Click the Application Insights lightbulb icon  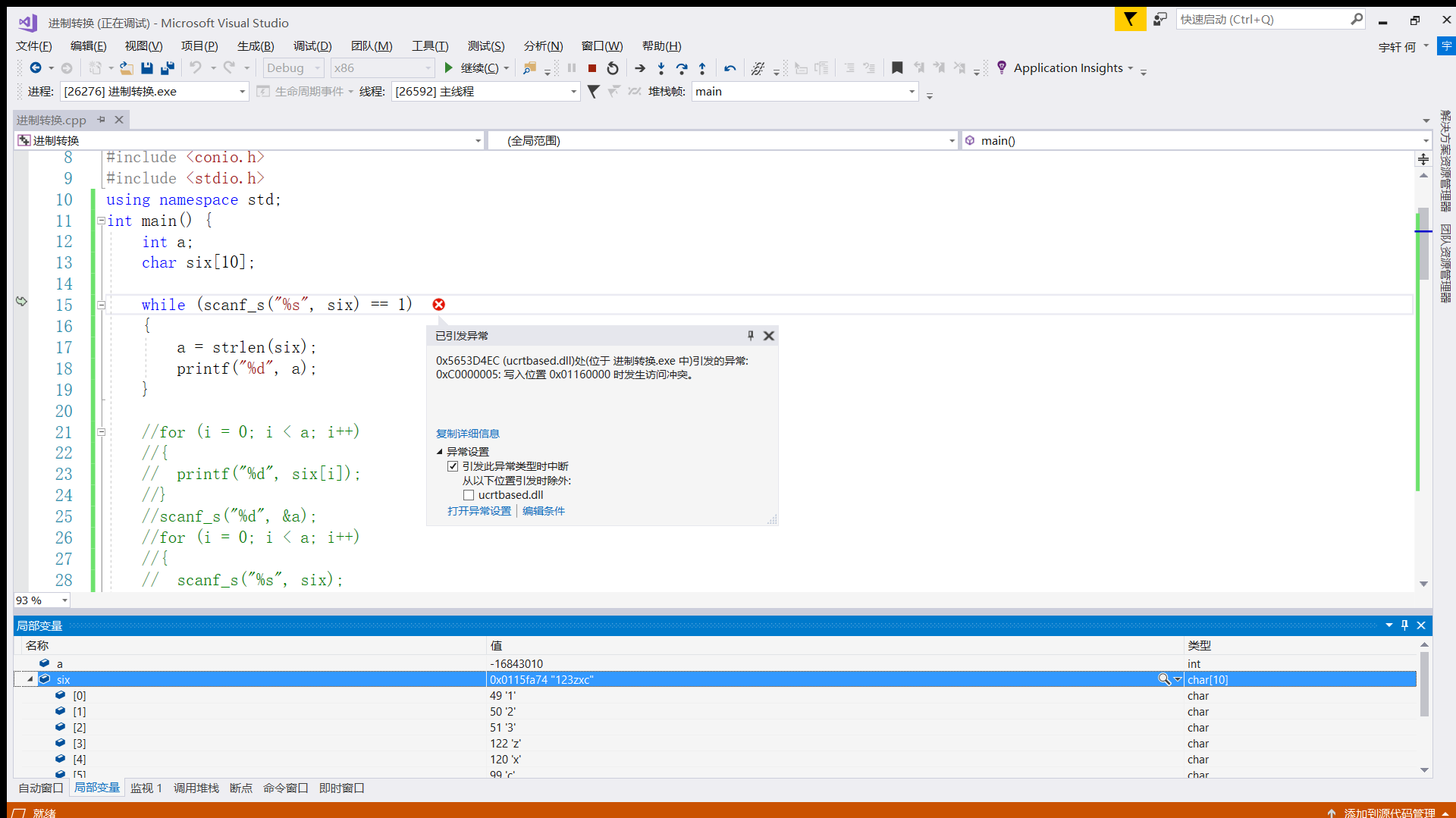[x=1002, y=67]
